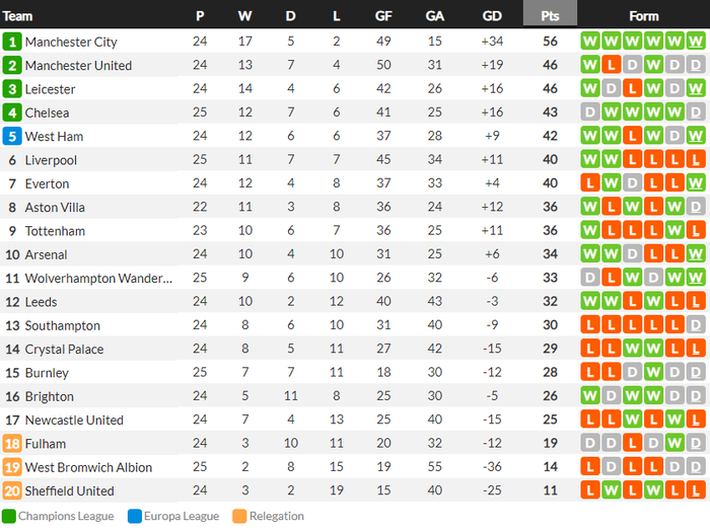Click Manchester City's latest underlined W form icon
The image size is (710, 531).
coord(696,42)
